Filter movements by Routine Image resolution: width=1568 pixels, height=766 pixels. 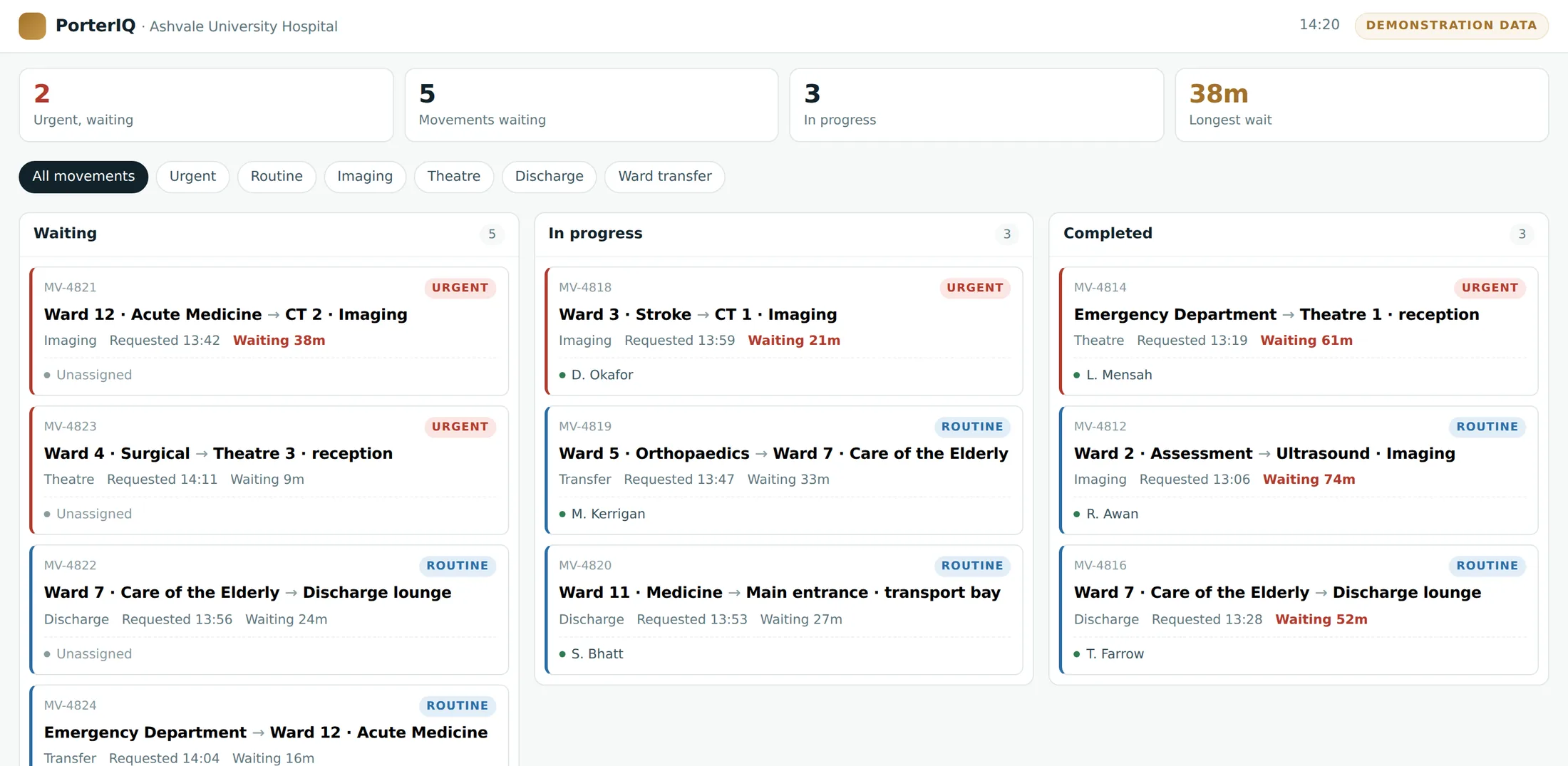pos(277,177)
